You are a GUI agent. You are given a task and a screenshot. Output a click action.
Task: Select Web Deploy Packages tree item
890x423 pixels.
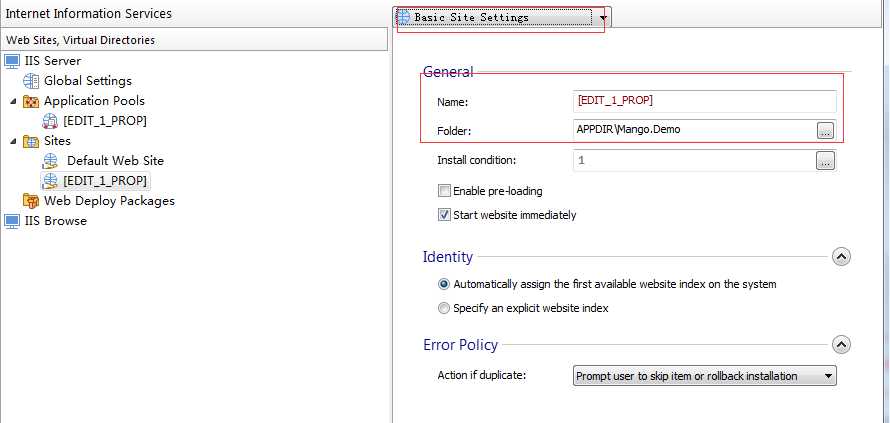pos(110,201)
